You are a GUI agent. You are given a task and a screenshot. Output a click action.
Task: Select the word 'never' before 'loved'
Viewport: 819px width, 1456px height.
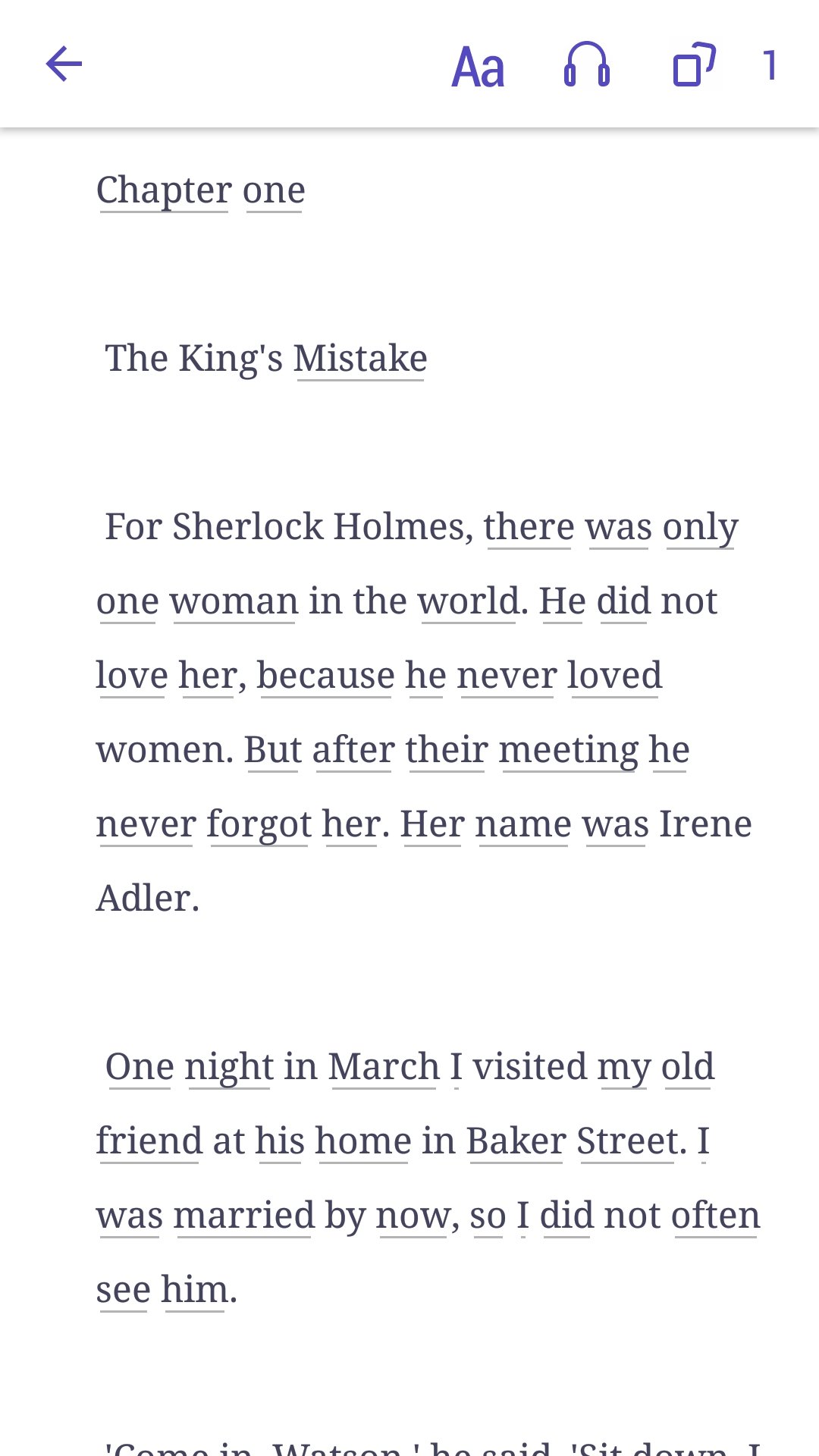click(507, 675)
